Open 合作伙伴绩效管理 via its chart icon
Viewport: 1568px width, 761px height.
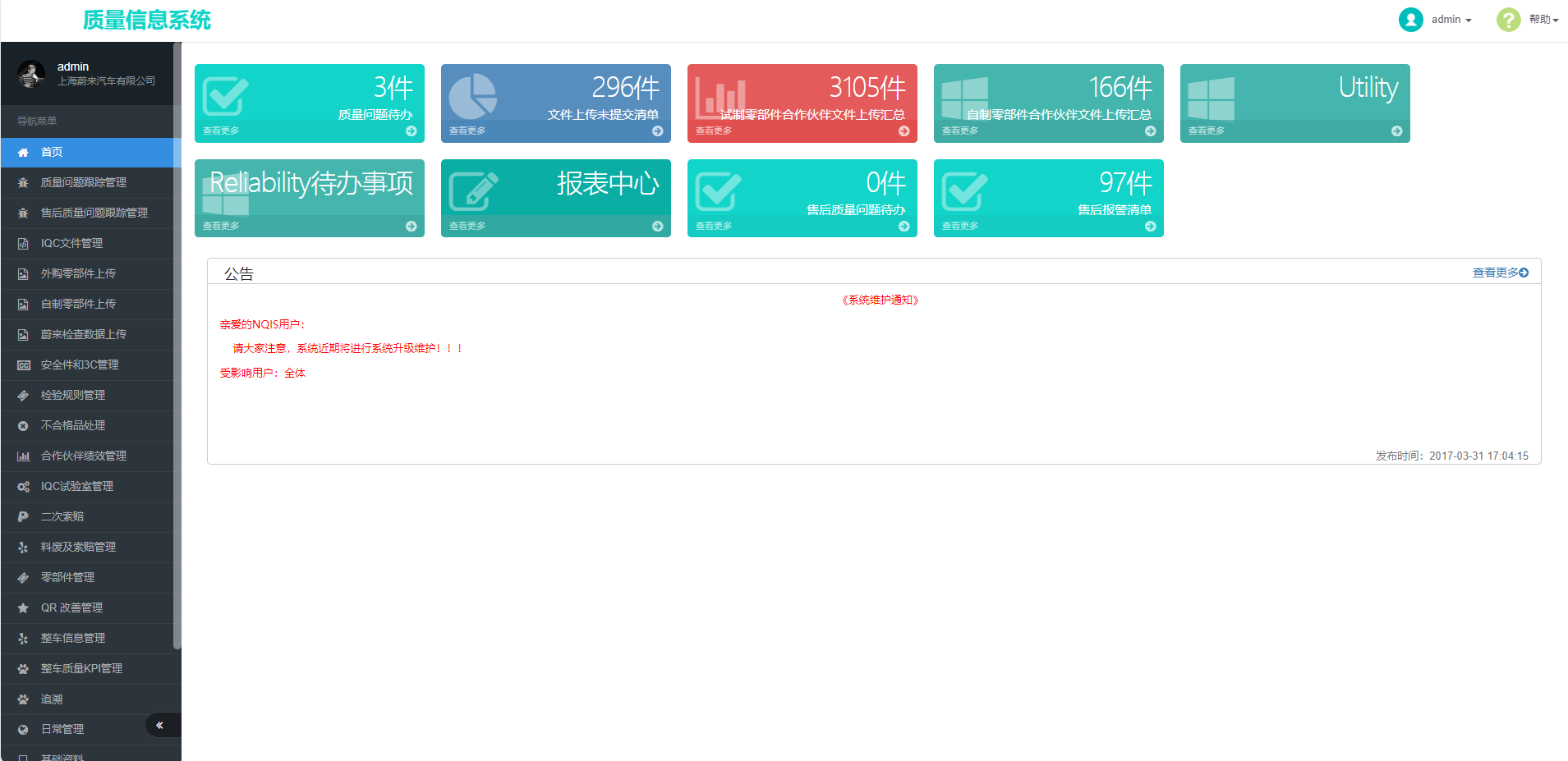22,456
